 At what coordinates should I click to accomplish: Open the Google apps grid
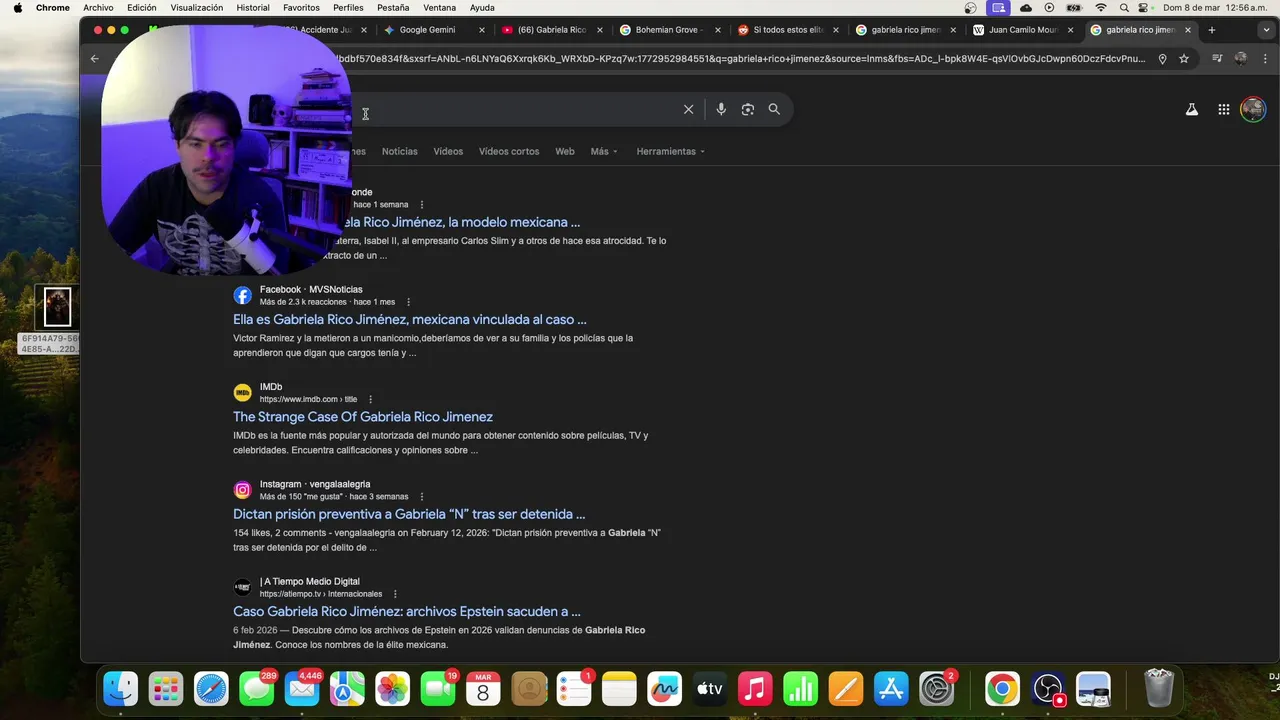pyautogui.click(x=1223, y=110)
